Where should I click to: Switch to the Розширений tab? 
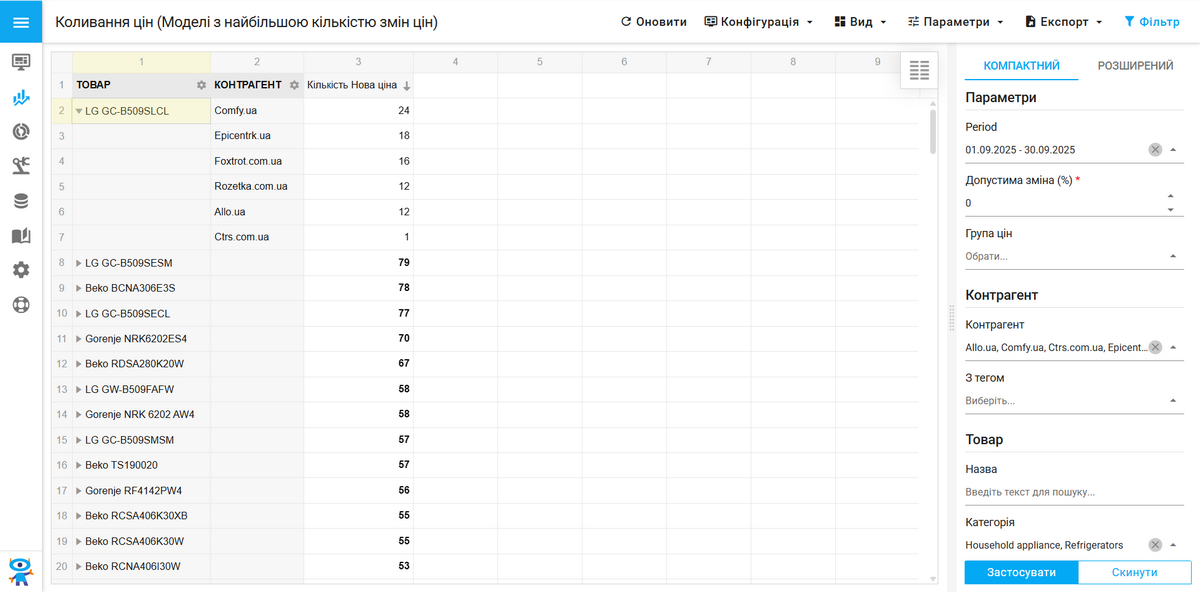coord(1135,66)
